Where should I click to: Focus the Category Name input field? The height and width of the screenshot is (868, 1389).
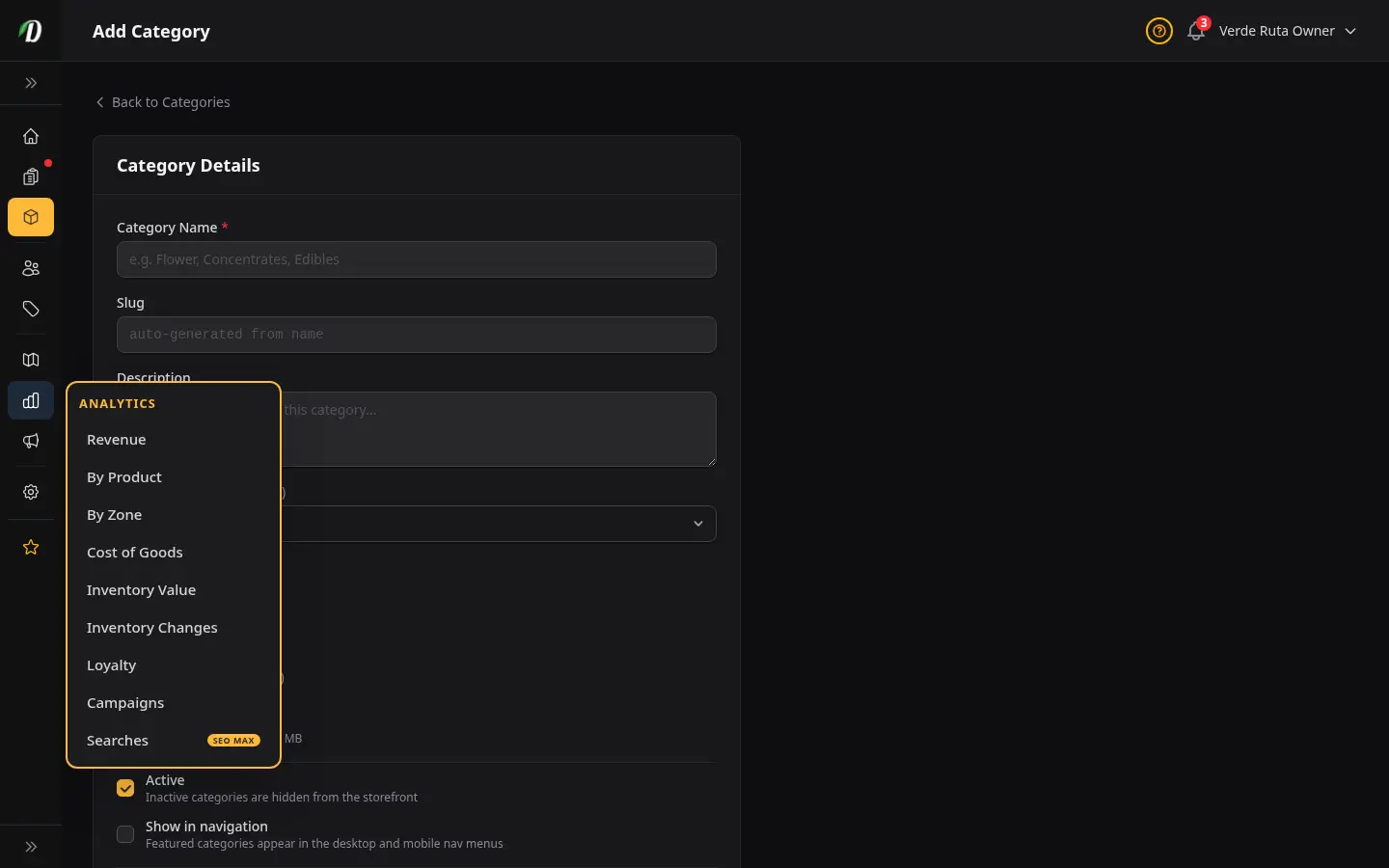(417, 259)
